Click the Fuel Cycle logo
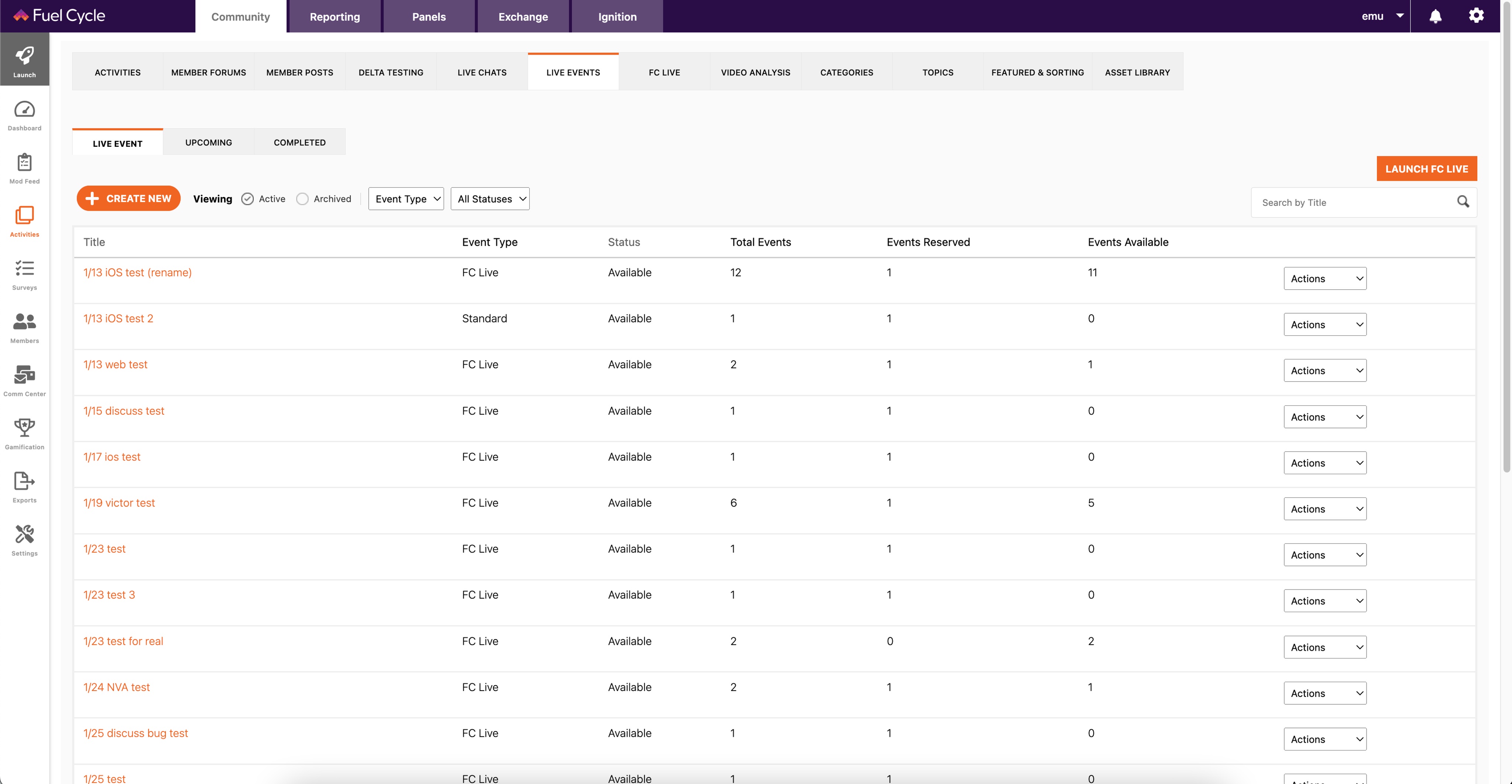The height and width of the screenshot is (784, 1512). 59,16
